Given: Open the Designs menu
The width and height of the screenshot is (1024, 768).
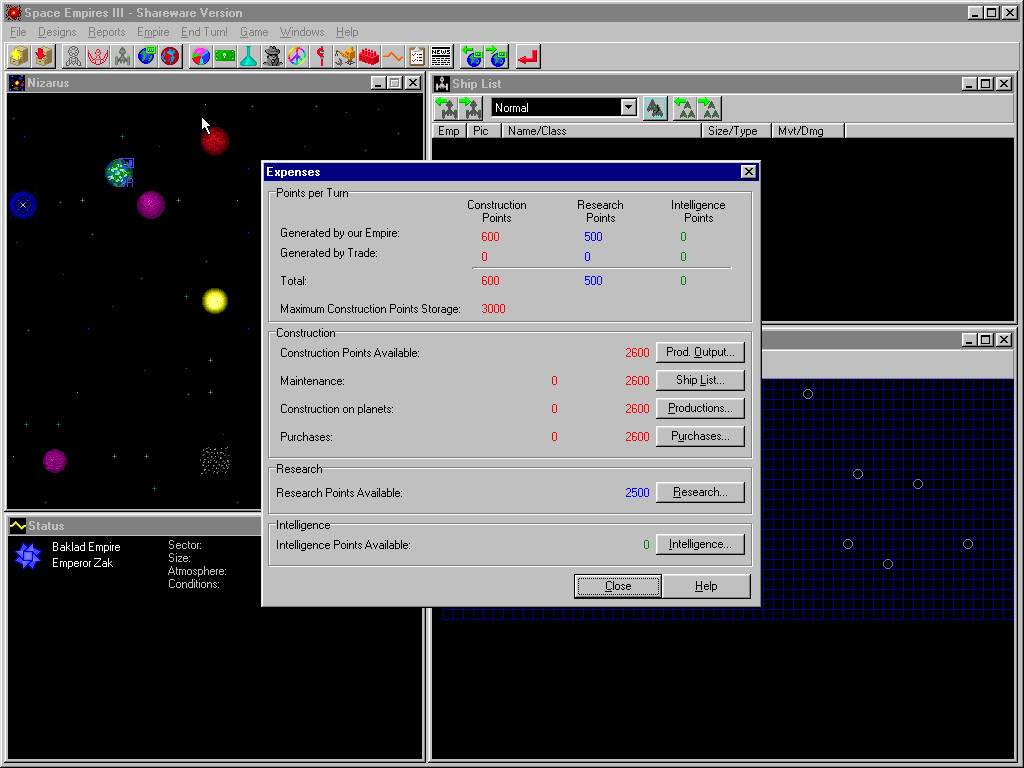Looking at the screenshot, I should (x=57, y=32).
